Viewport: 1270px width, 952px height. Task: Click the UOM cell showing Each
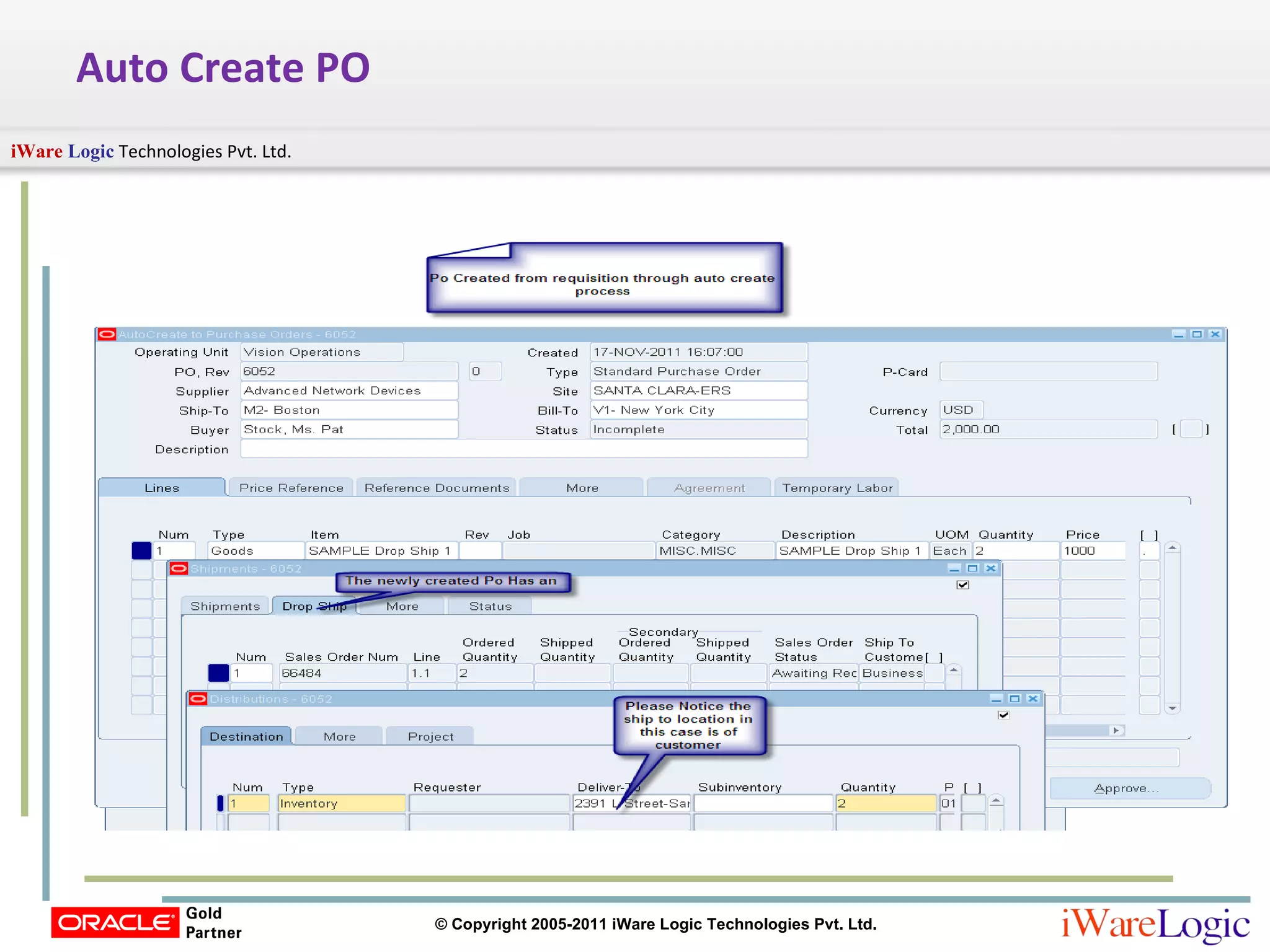pyautogui.click(x=950, y=550)
